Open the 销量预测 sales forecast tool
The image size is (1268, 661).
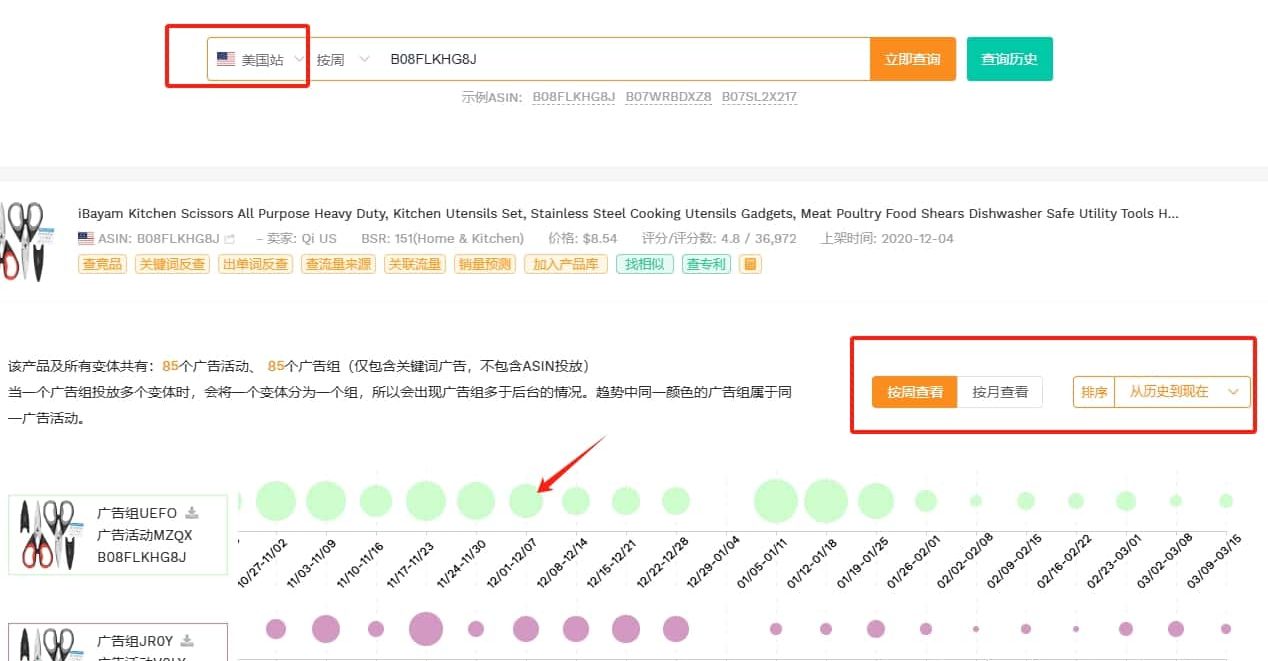484,265
